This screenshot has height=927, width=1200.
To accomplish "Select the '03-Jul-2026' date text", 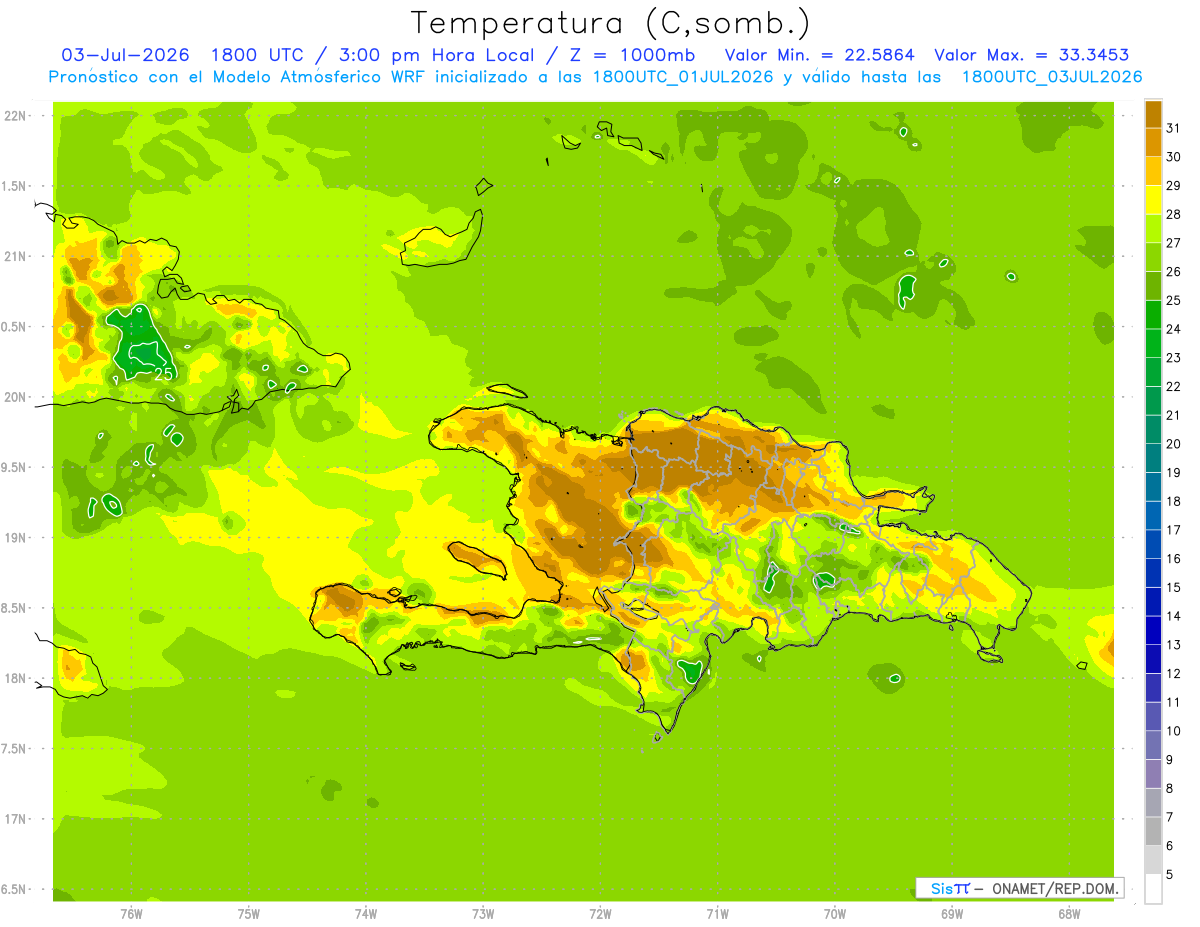I will [127, 55].
